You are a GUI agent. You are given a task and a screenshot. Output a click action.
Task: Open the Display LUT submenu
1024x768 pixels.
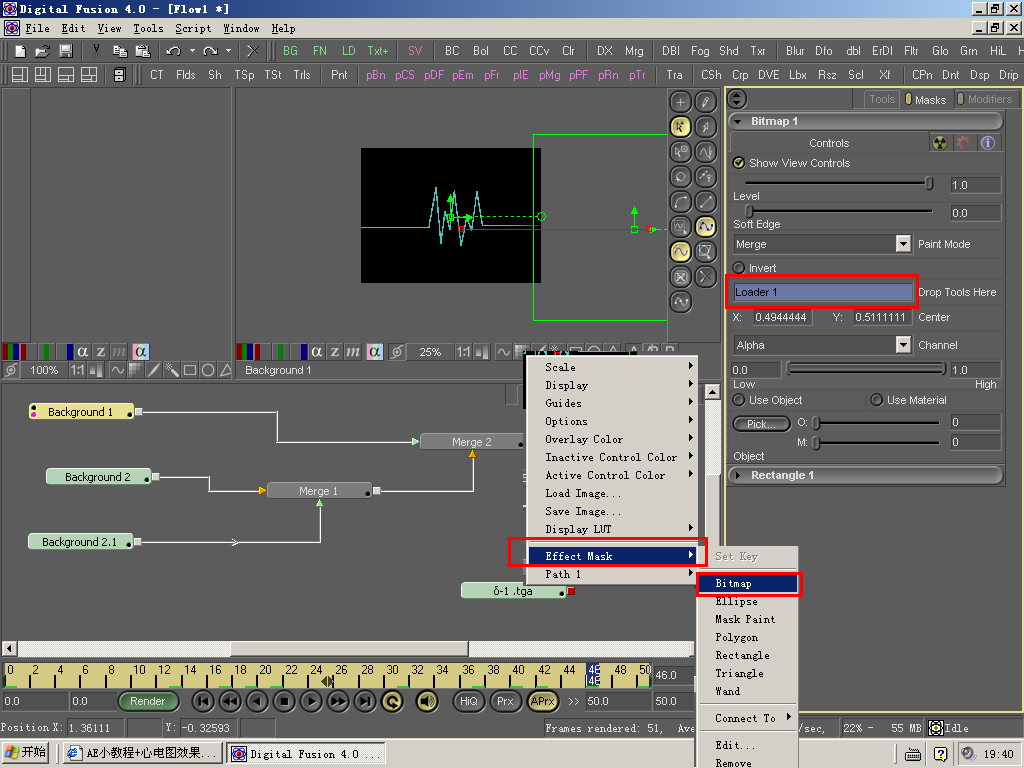click(612, 529)
